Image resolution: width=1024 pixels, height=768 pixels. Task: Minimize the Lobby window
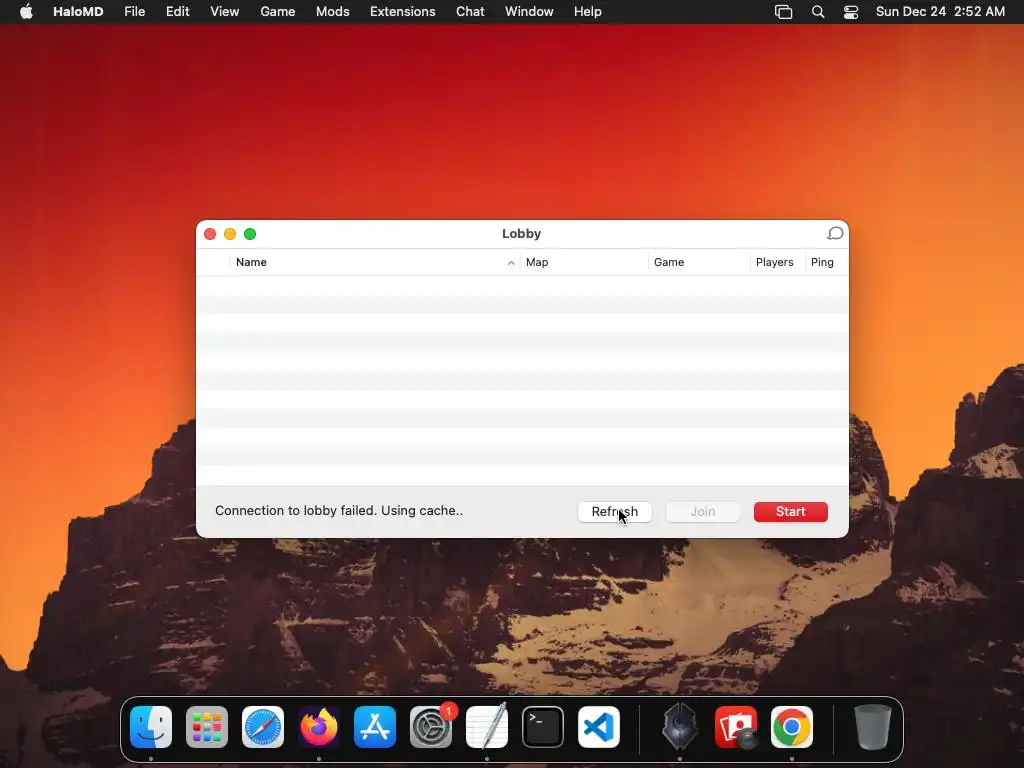coord(230,234)
